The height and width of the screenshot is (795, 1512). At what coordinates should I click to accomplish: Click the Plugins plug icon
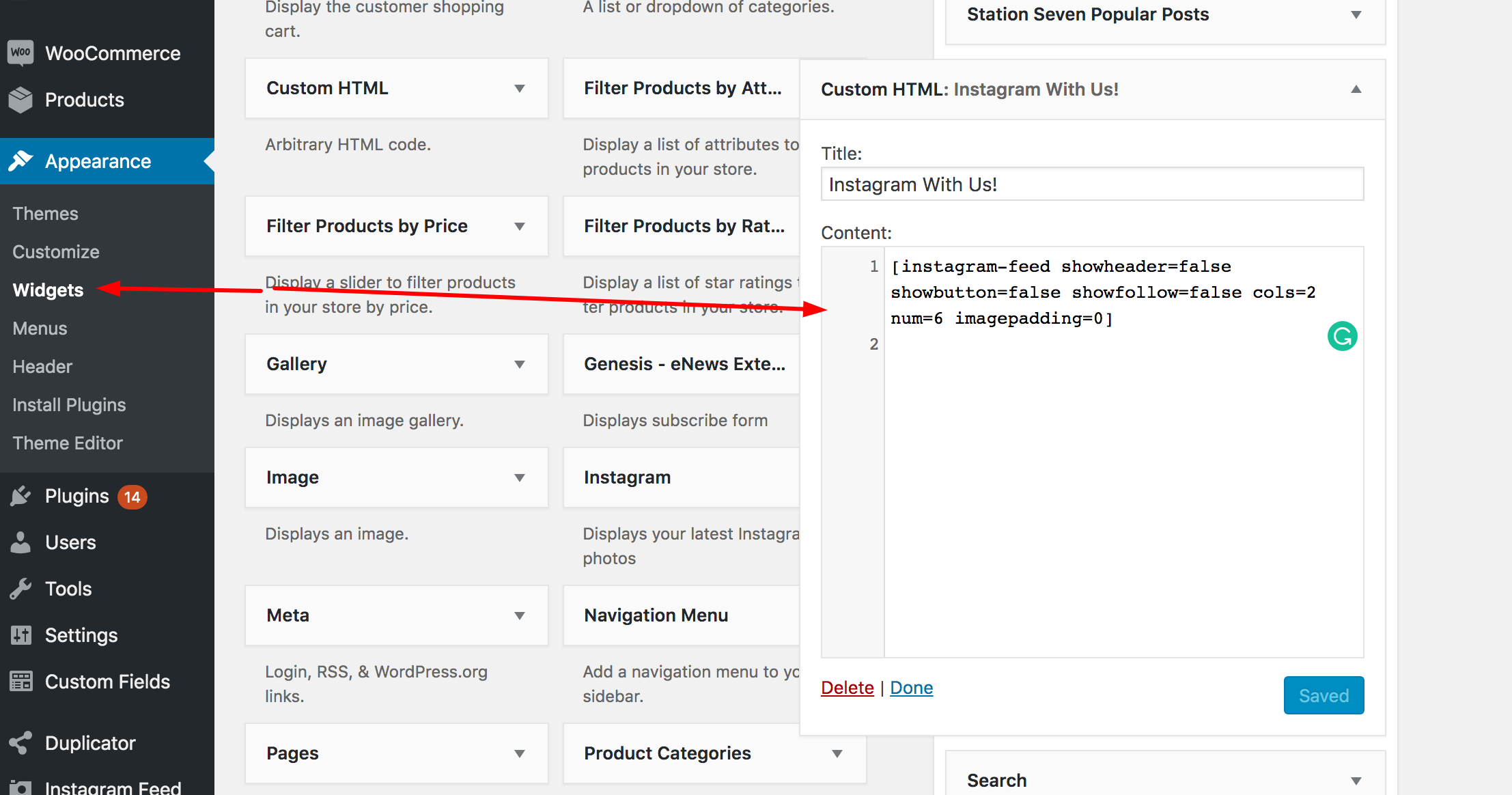click(x=20, y=496)
